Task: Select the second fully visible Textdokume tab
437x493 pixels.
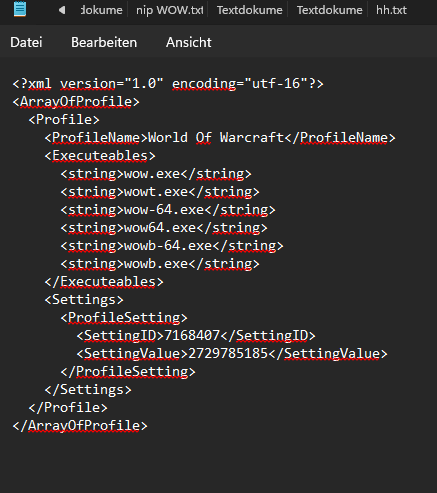Action: [329, 10]
